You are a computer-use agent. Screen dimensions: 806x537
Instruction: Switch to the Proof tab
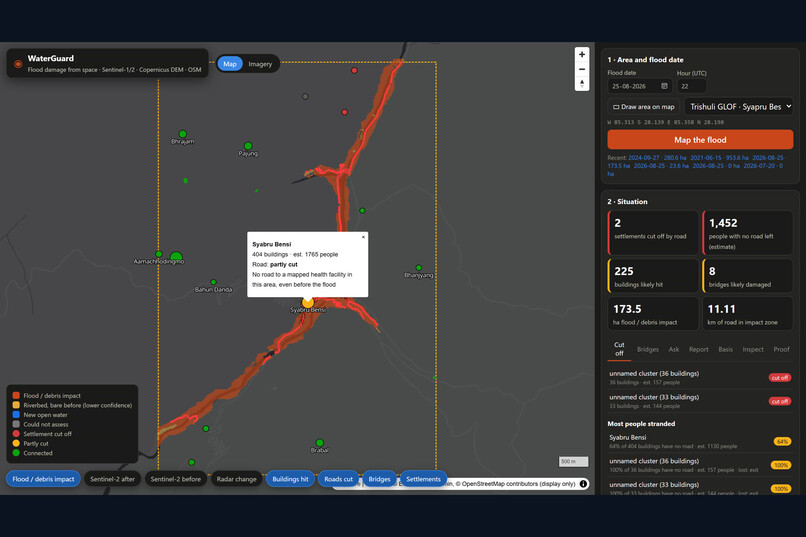pos(781,349)
